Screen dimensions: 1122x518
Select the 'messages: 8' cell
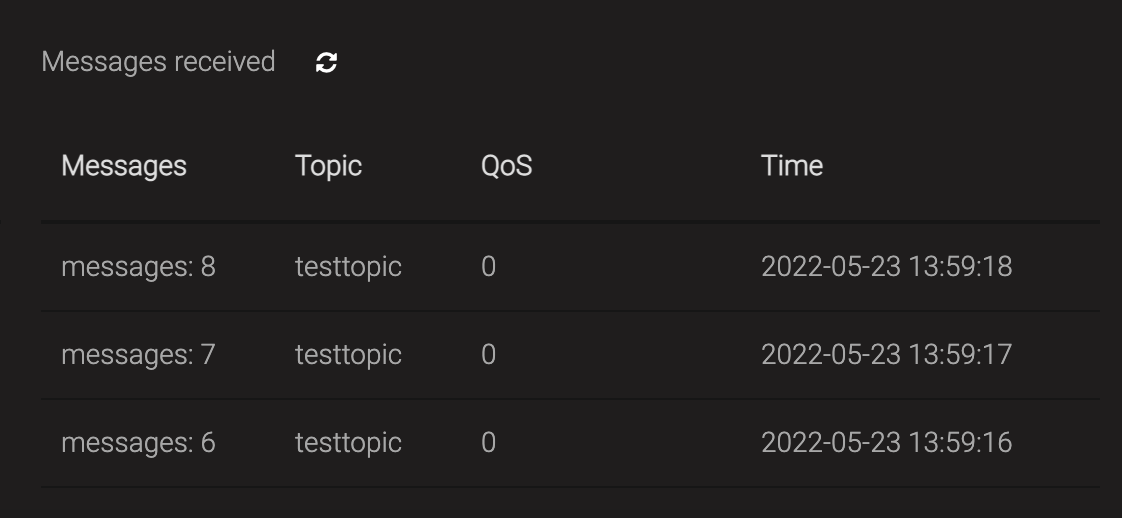(138, 267)
